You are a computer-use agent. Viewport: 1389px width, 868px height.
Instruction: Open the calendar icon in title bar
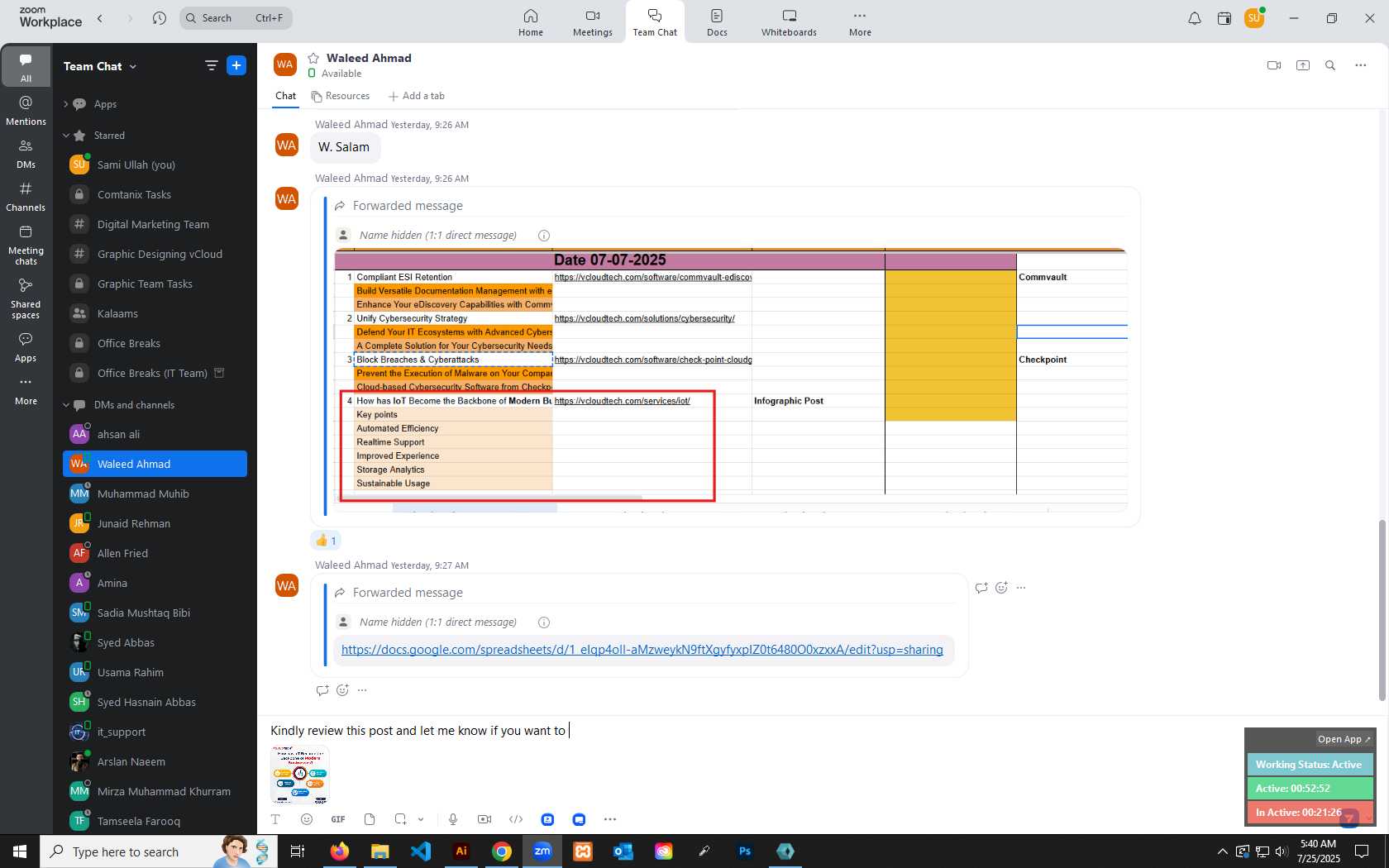click(x=1224, y=18)
